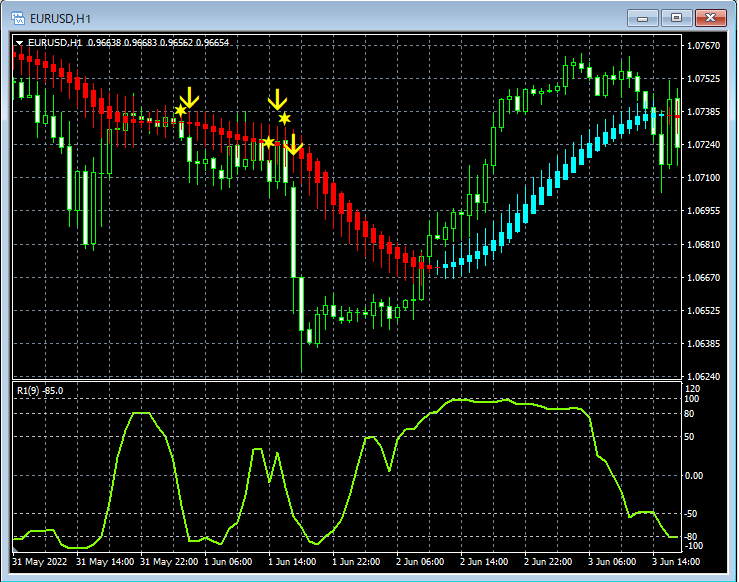Click the 31 May 22:00 time label
Image resolution: width=739 pixels, height=582 pixels.
click(x=169, y=562)
